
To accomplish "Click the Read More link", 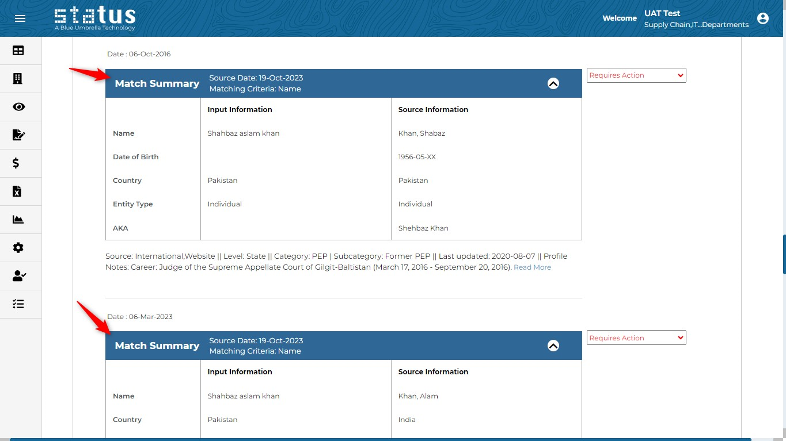I will pyautogui.click(x=532, y=267).
